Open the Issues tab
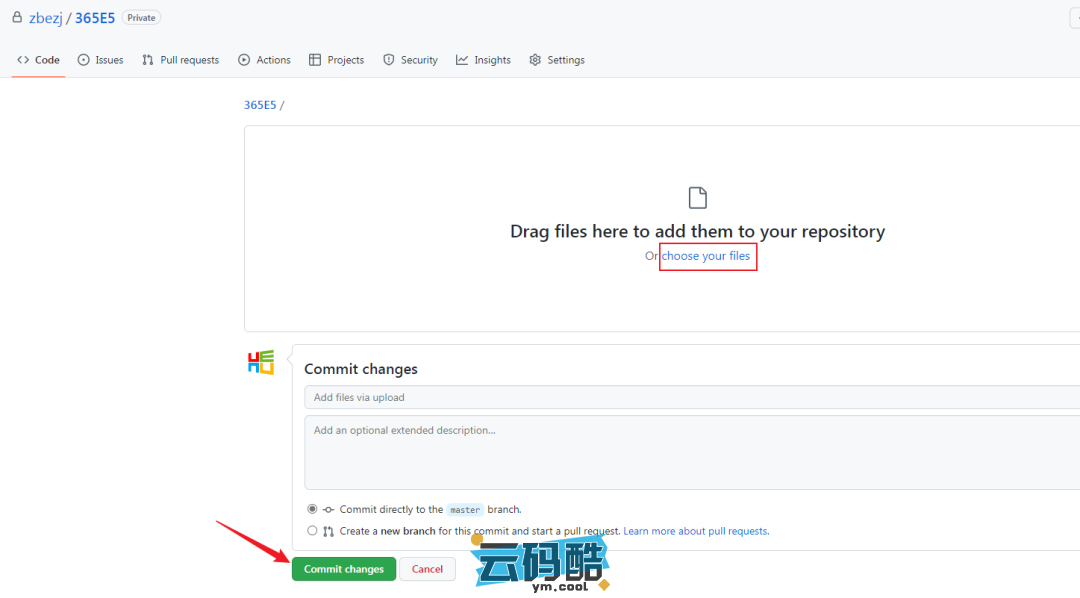 click(x=101, y=60)
